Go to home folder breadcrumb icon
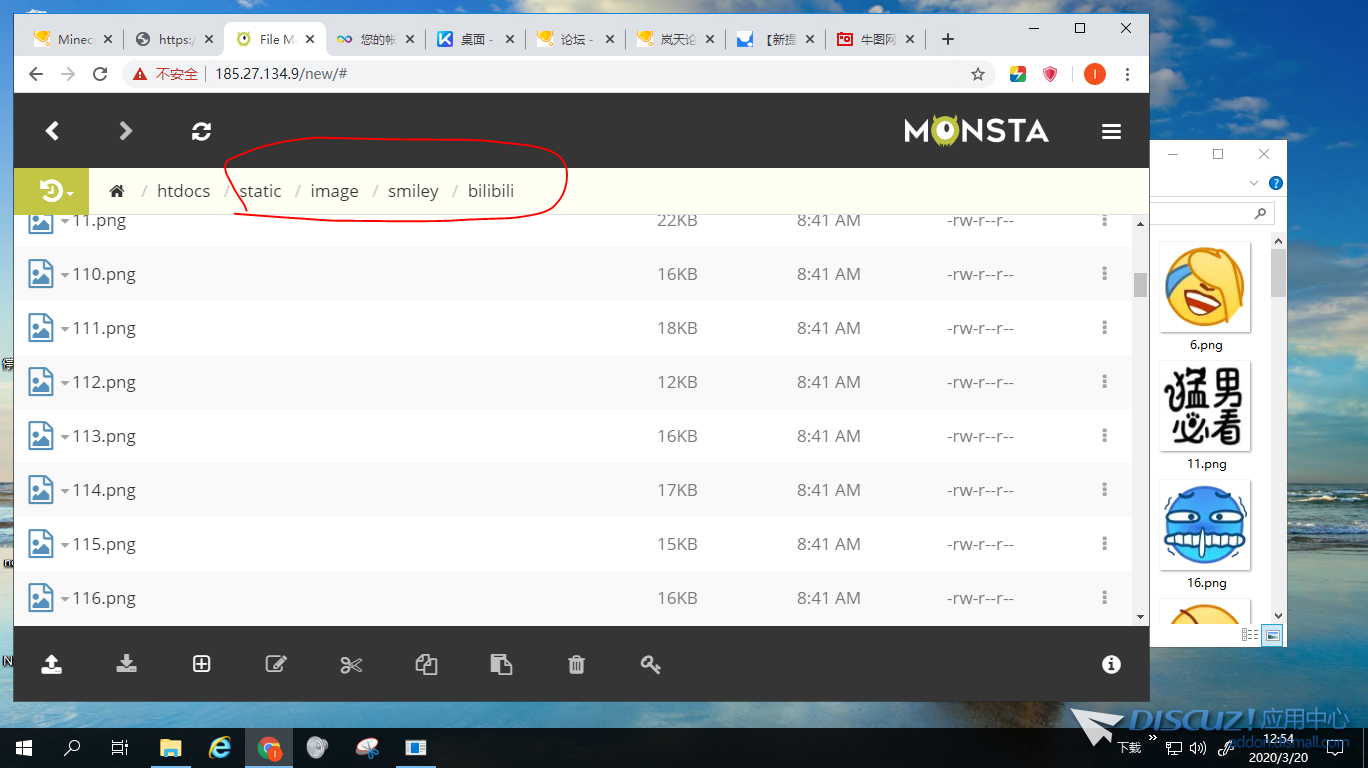 (117, 191)
